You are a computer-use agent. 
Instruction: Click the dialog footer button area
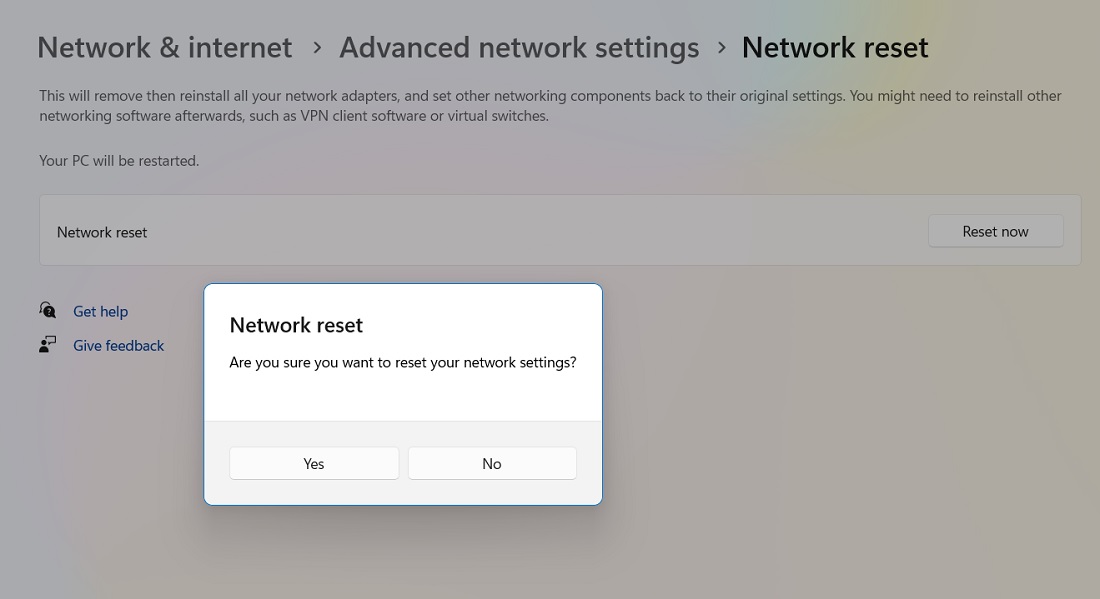(x=403, y=463)
